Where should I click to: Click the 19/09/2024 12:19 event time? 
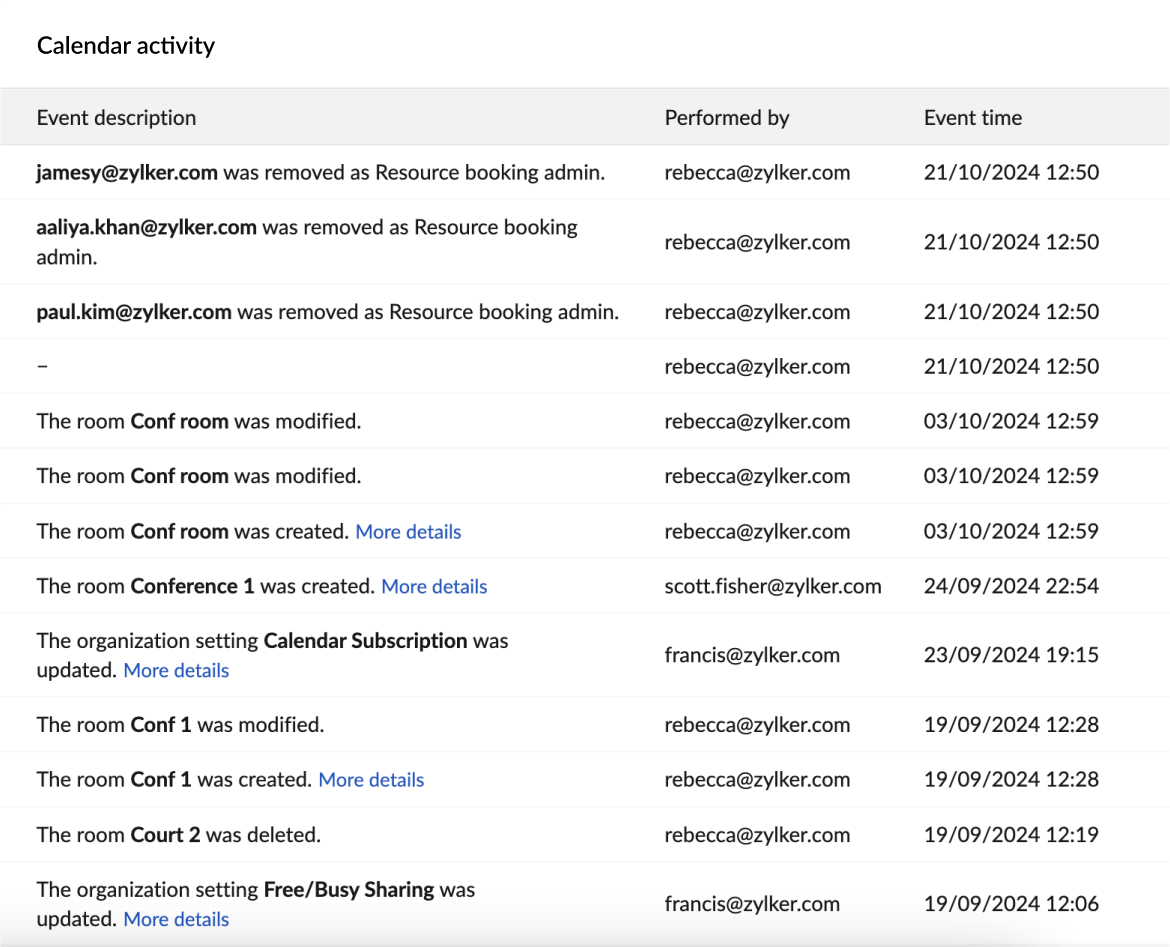click(1010, 835)
